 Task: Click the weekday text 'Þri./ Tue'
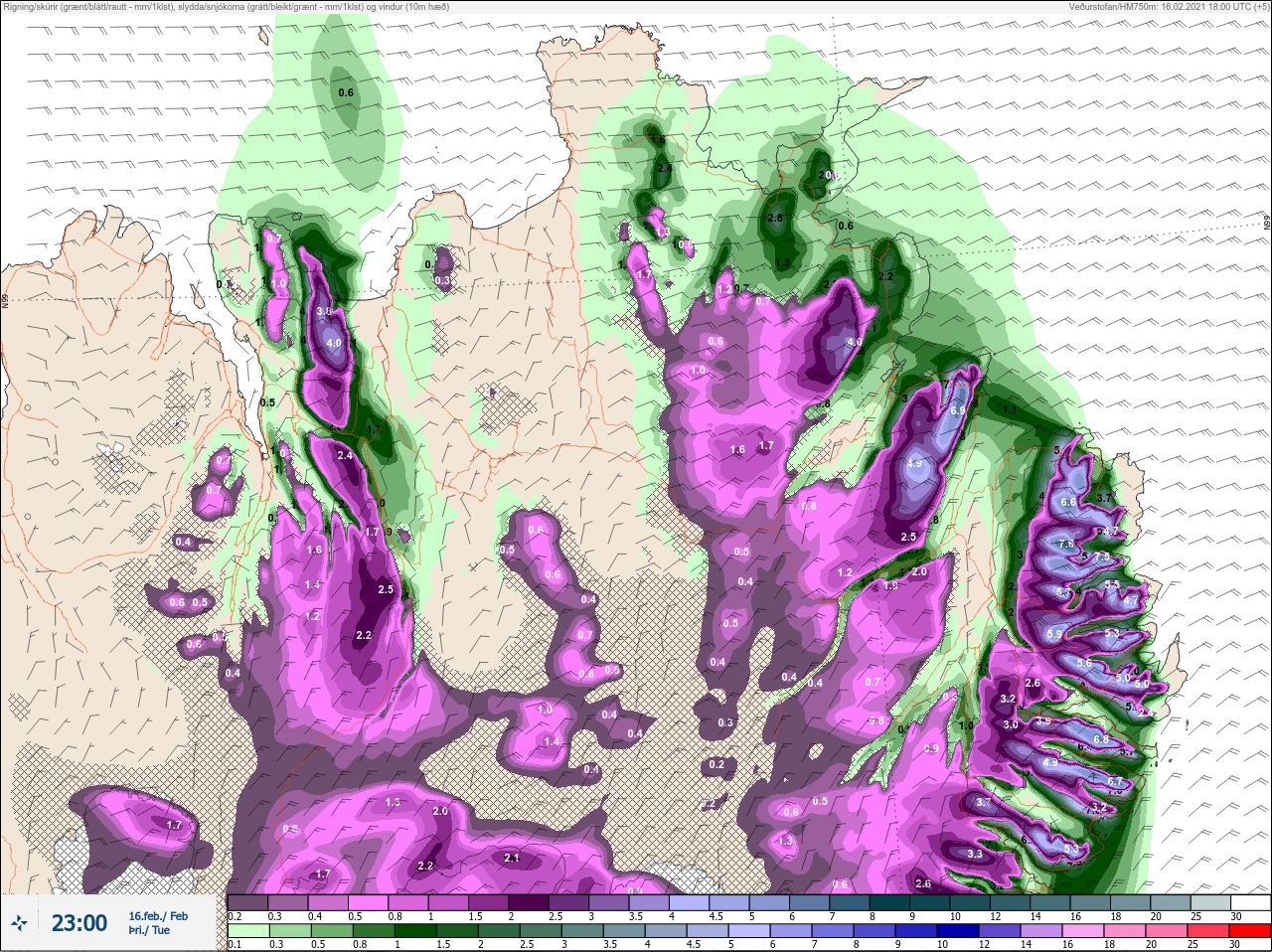click(148, 930)
